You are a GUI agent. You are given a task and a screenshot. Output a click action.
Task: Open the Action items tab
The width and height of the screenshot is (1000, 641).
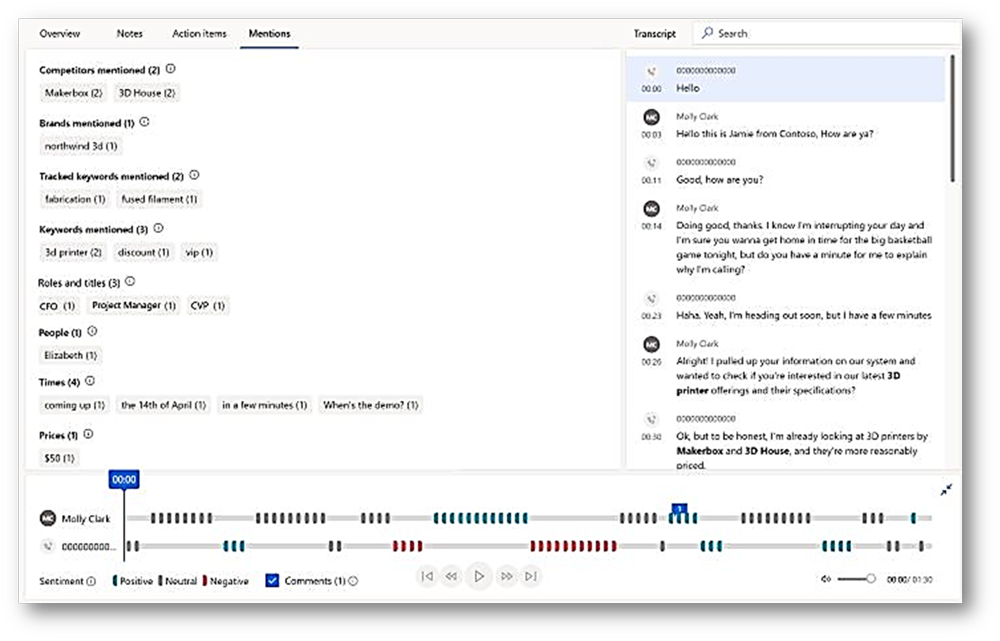199,34
